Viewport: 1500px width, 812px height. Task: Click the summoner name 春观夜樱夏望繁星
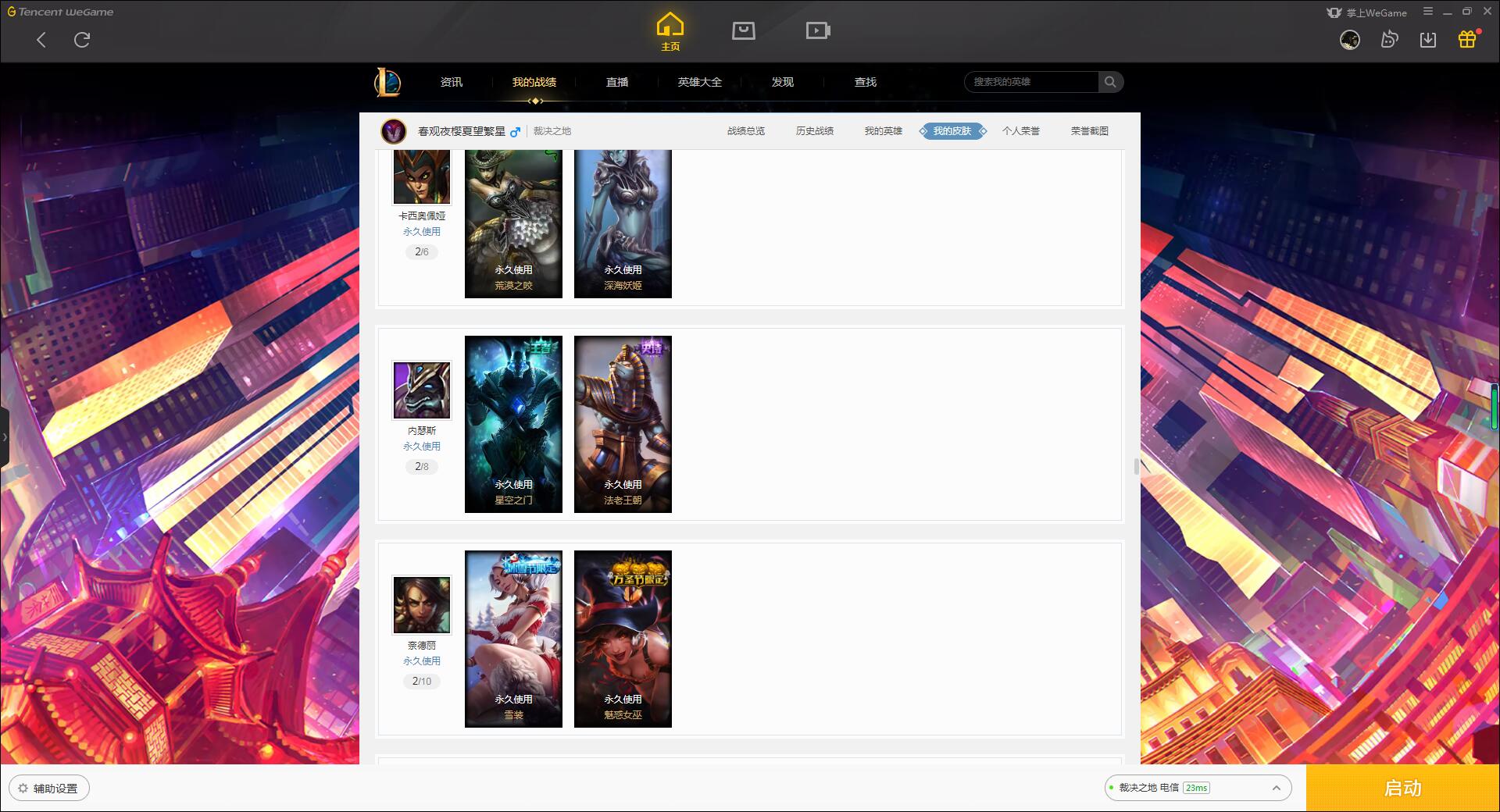pyautogui.click(x=462, y=131)
